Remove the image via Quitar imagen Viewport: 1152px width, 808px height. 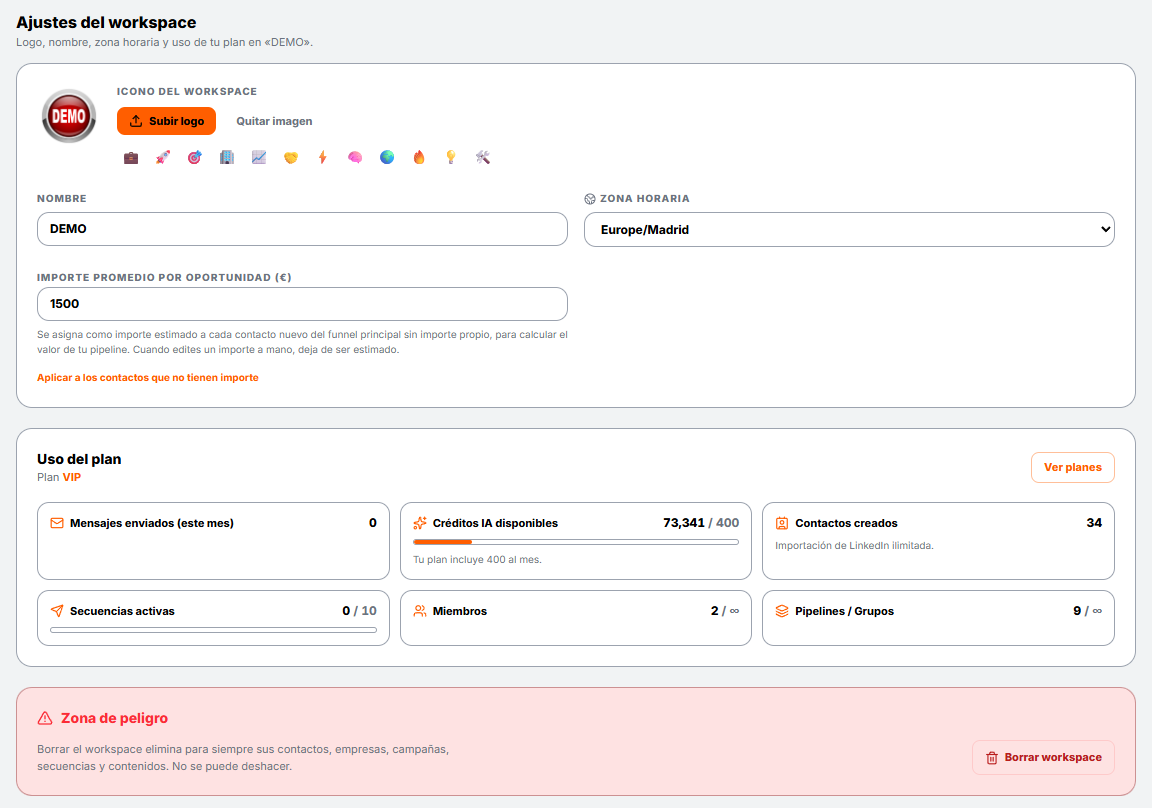[274, 121]
